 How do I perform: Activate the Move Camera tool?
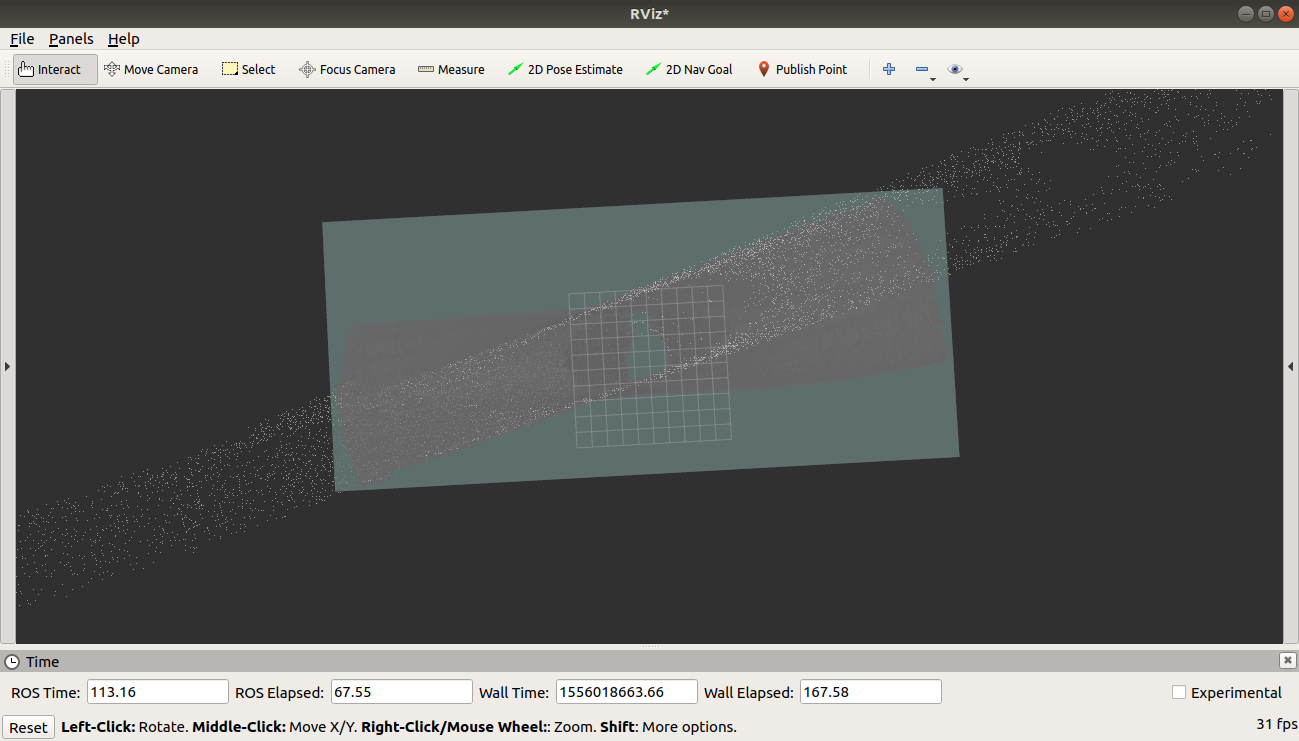coord(151,69)
